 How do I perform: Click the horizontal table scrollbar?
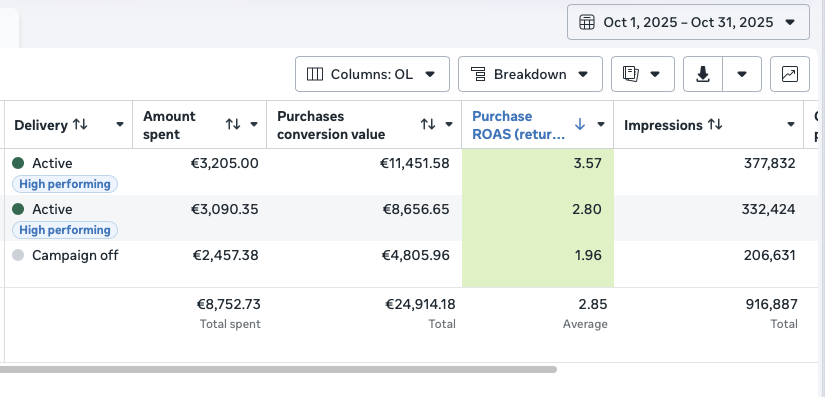click(x=278, y=370)
